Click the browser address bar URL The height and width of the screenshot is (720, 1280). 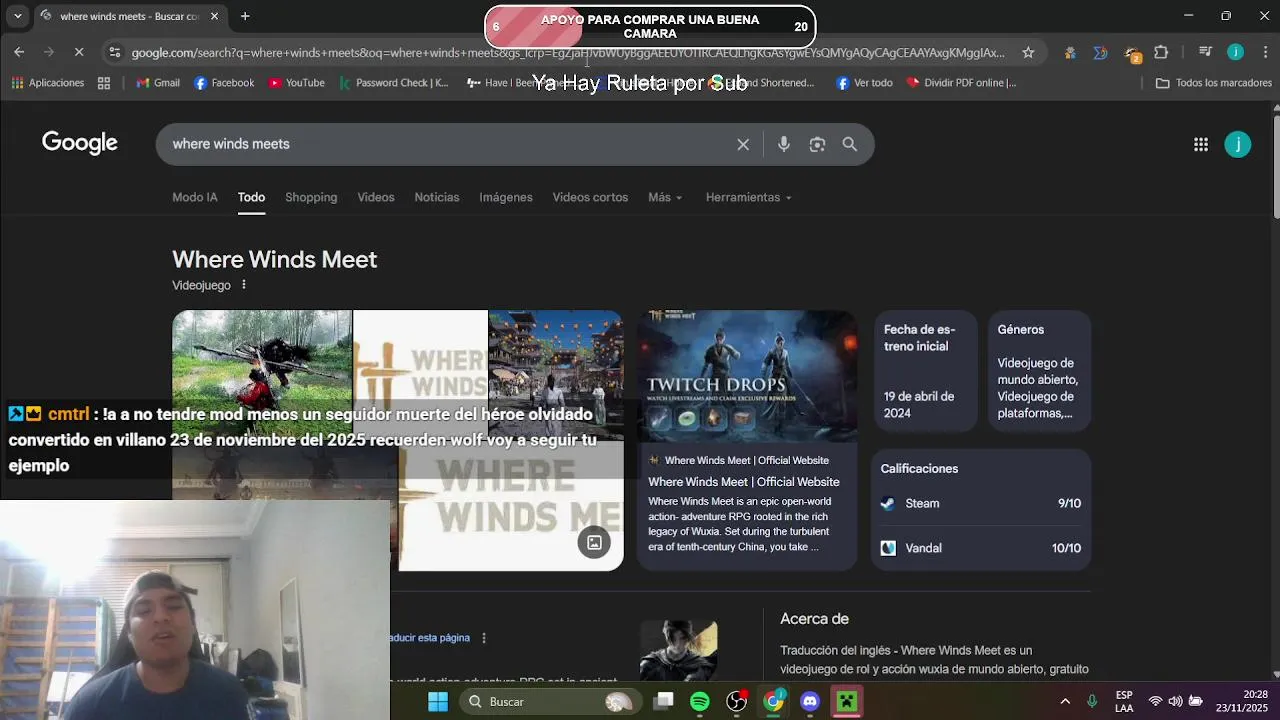568,52
